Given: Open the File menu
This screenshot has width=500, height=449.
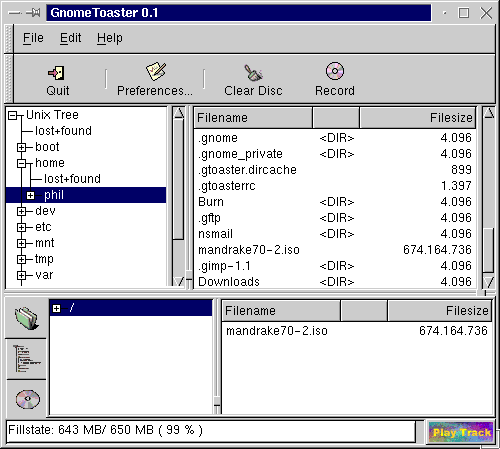Looking at the screenshot, I should [33, 38].
